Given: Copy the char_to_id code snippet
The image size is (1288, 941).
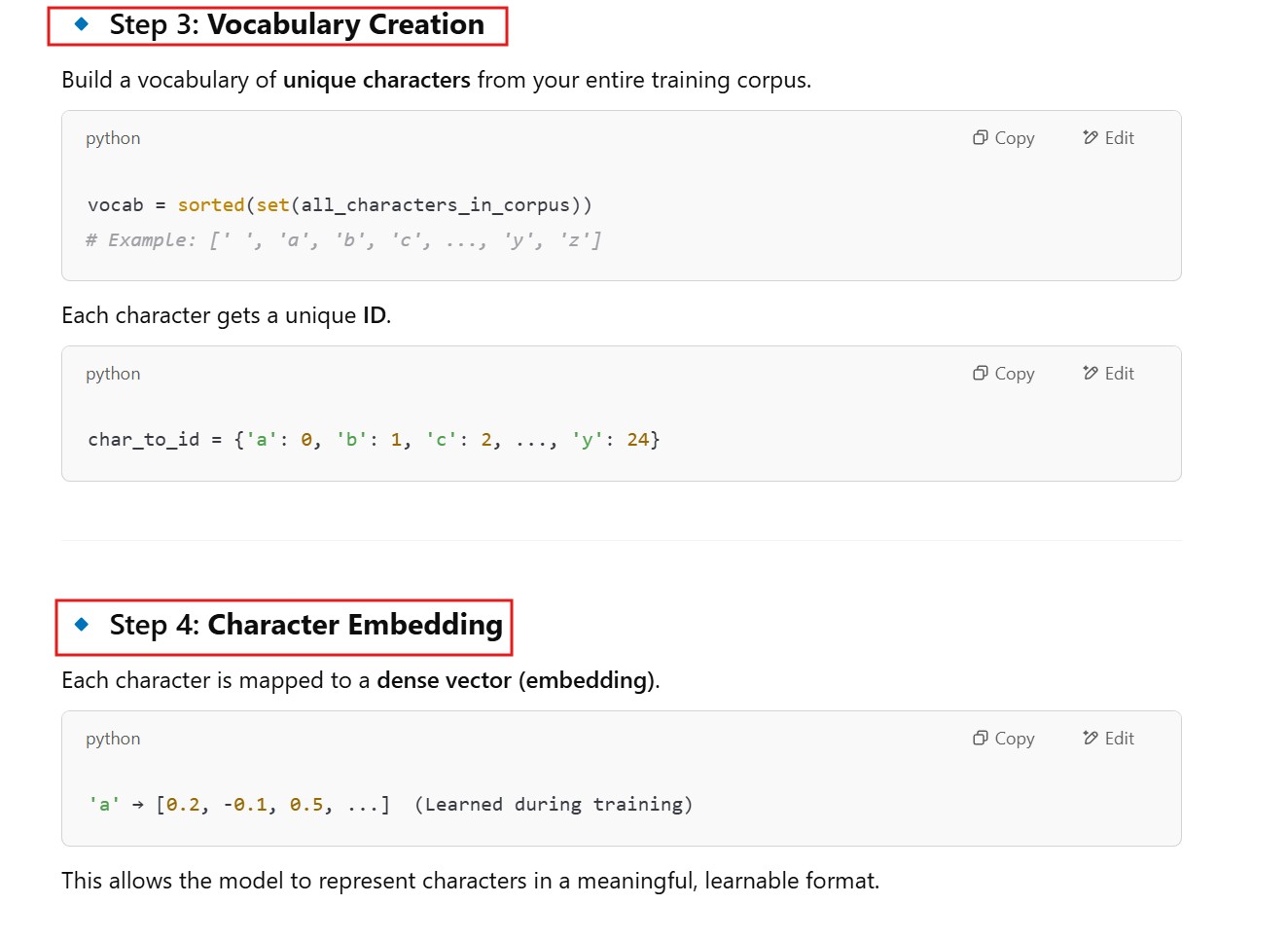Looking at the screenshot, I should [x=1003, y=374].
